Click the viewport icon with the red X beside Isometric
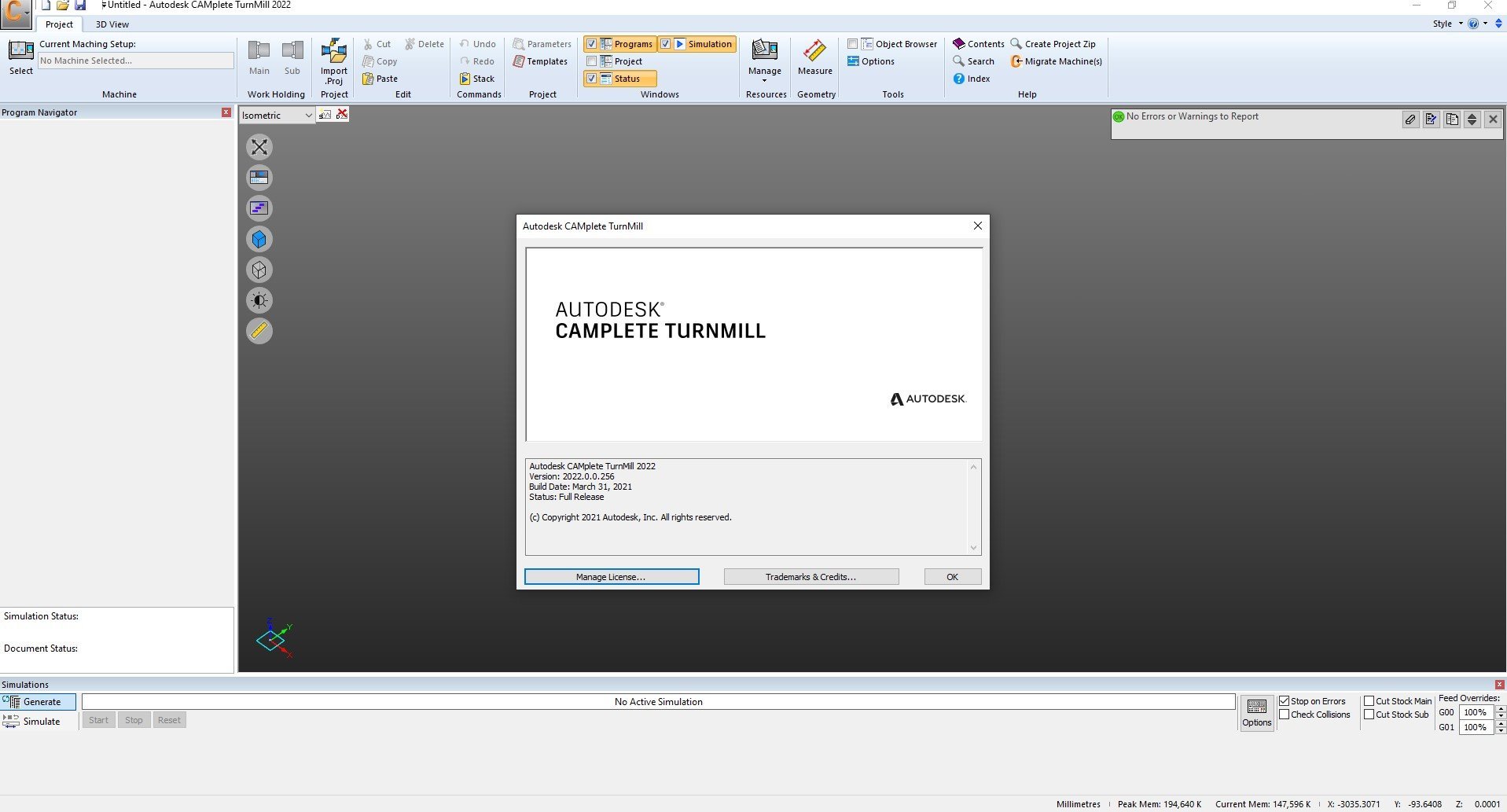 (x=342, y=115)
